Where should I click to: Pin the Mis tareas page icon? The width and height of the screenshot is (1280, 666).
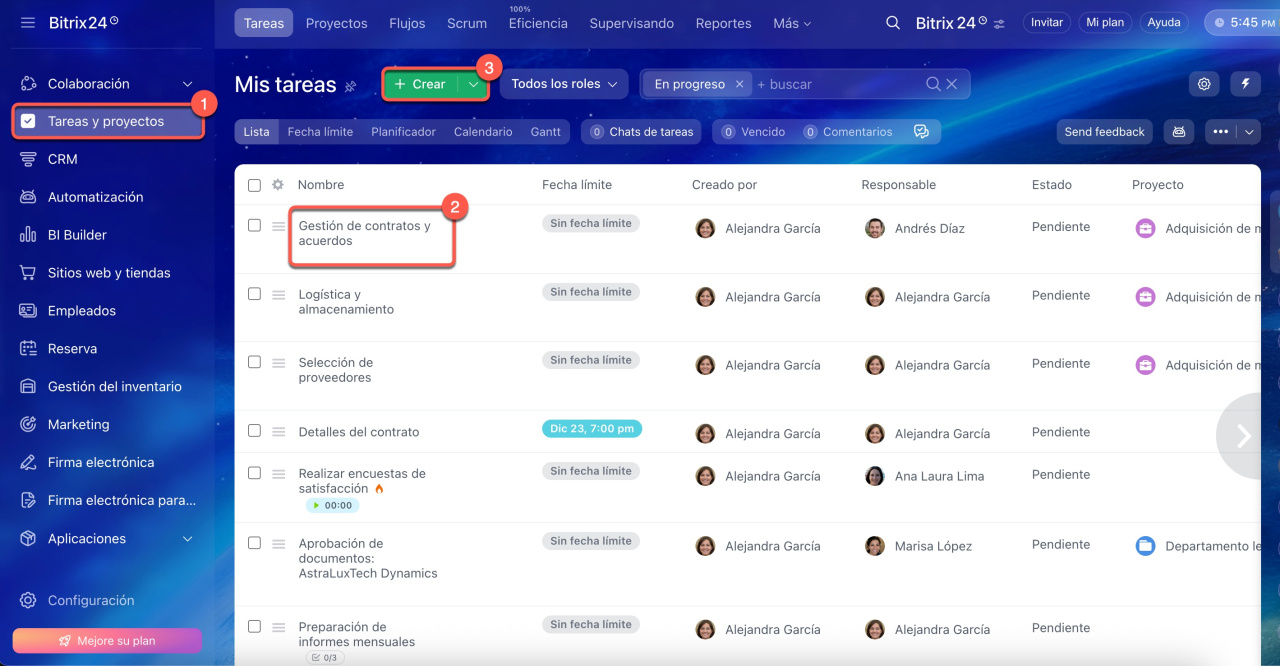pos(350,86)
